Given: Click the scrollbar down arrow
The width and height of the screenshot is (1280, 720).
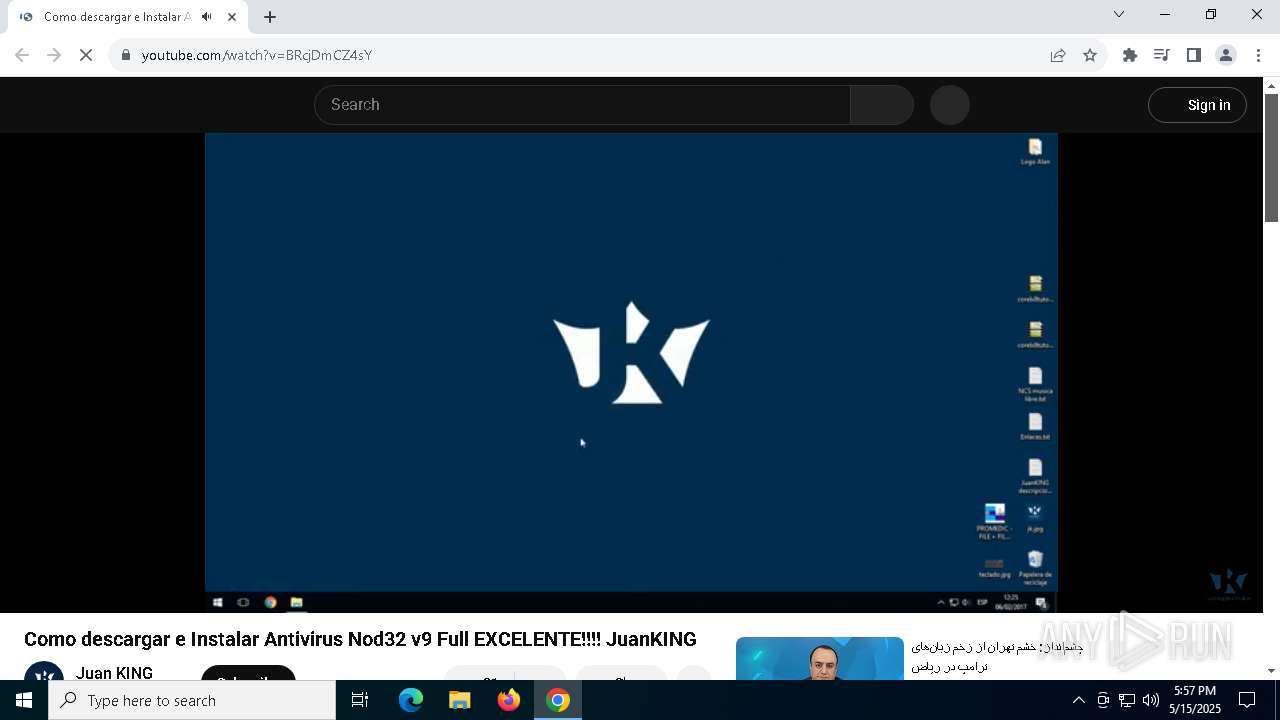Looking at the screenshot, I should (x=1272, y=671).
